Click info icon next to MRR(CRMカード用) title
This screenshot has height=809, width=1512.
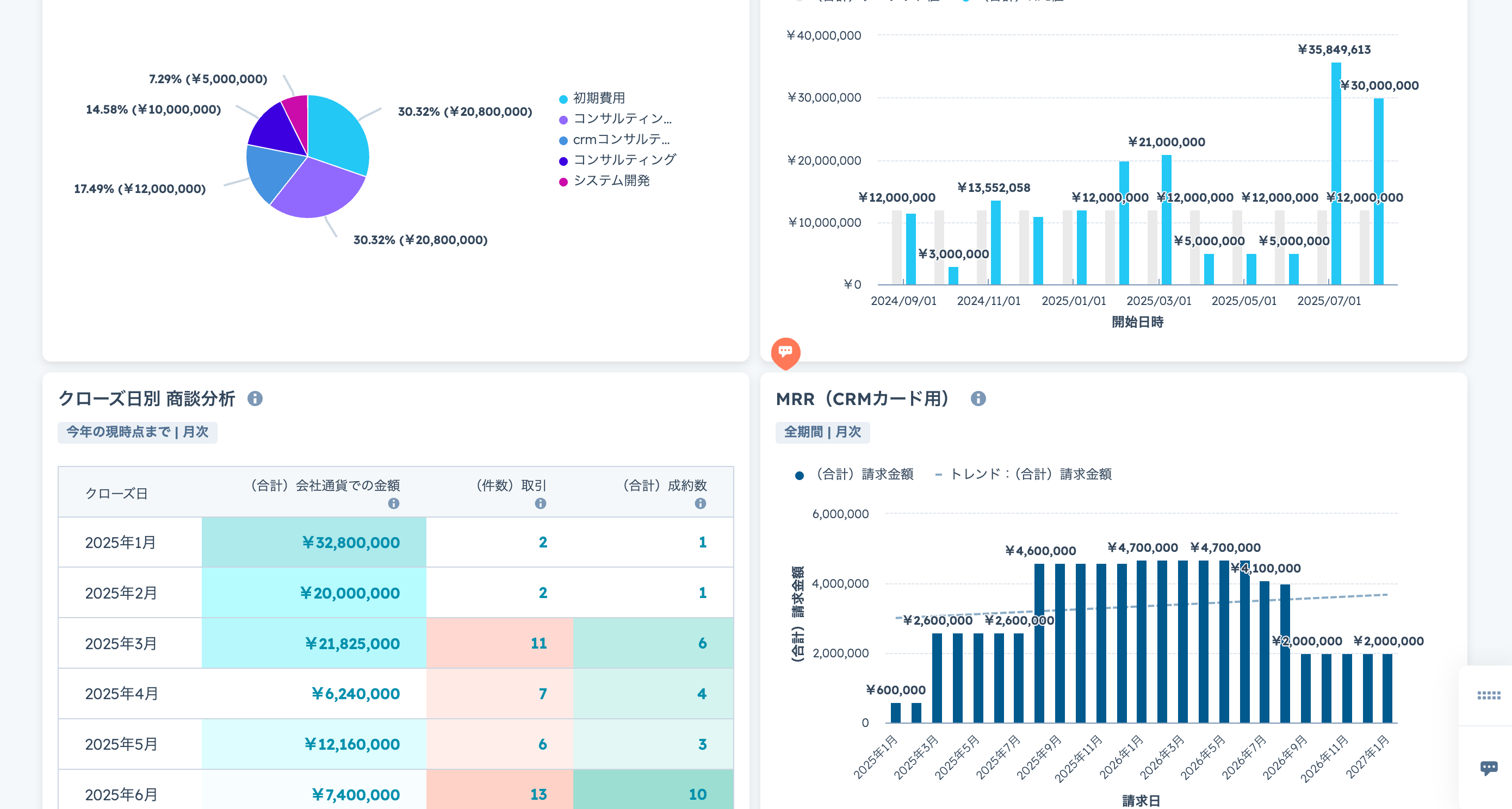coord(978,399)
